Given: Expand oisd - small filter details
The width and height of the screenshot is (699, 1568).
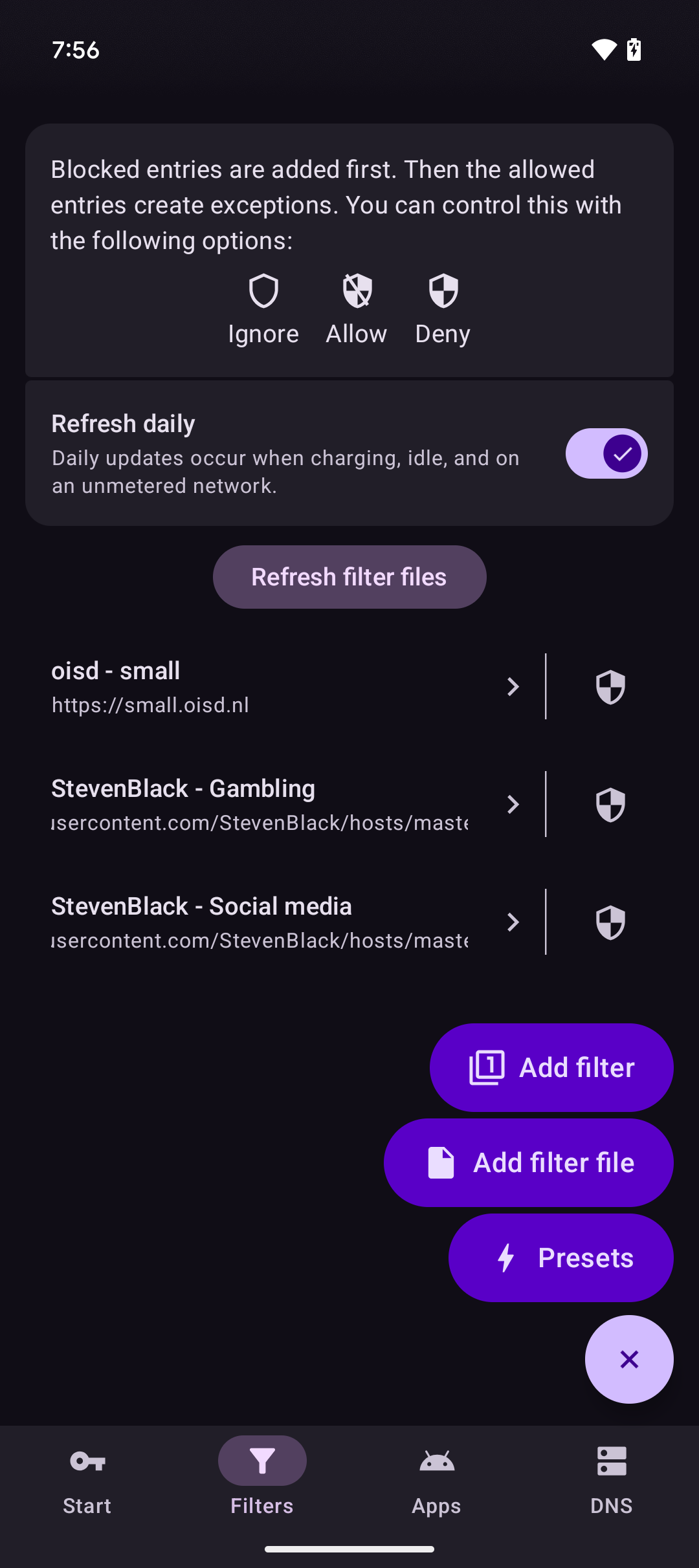Looking at the screenshot, I should (x=513, y=686).
